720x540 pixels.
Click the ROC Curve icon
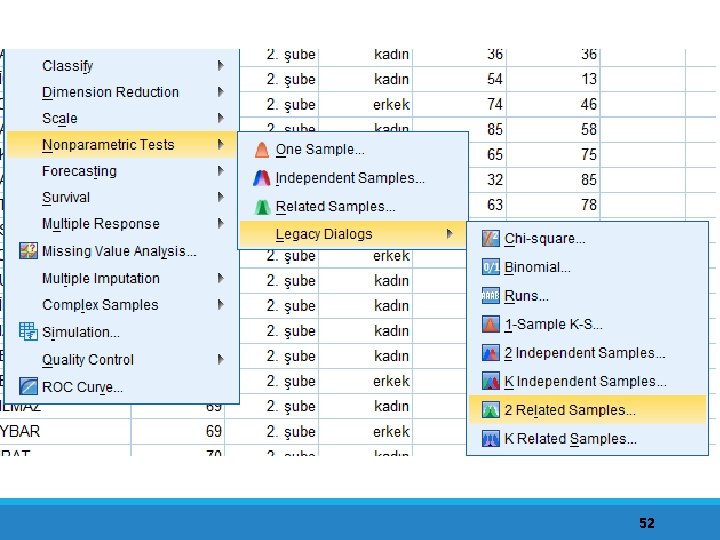pyautogui.click(x=28, y=386)
